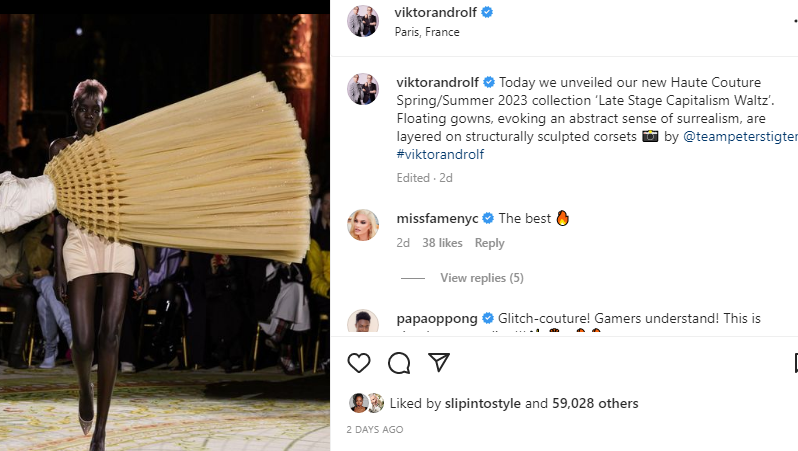
Task: Open slipintostyle profile from likes
Action: (482, 403)
